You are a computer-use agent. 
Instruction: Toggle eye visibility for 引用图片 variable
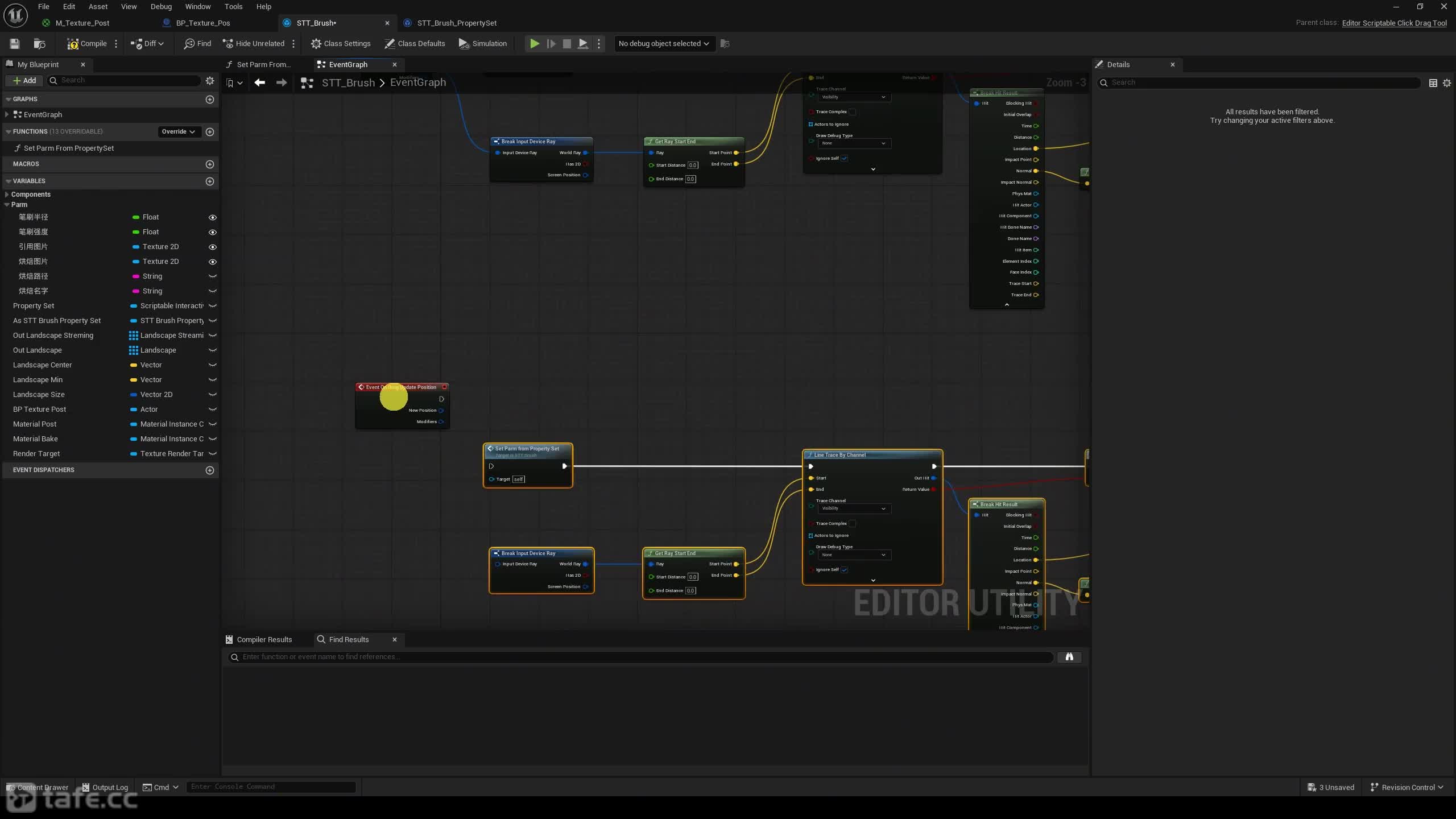213,247
